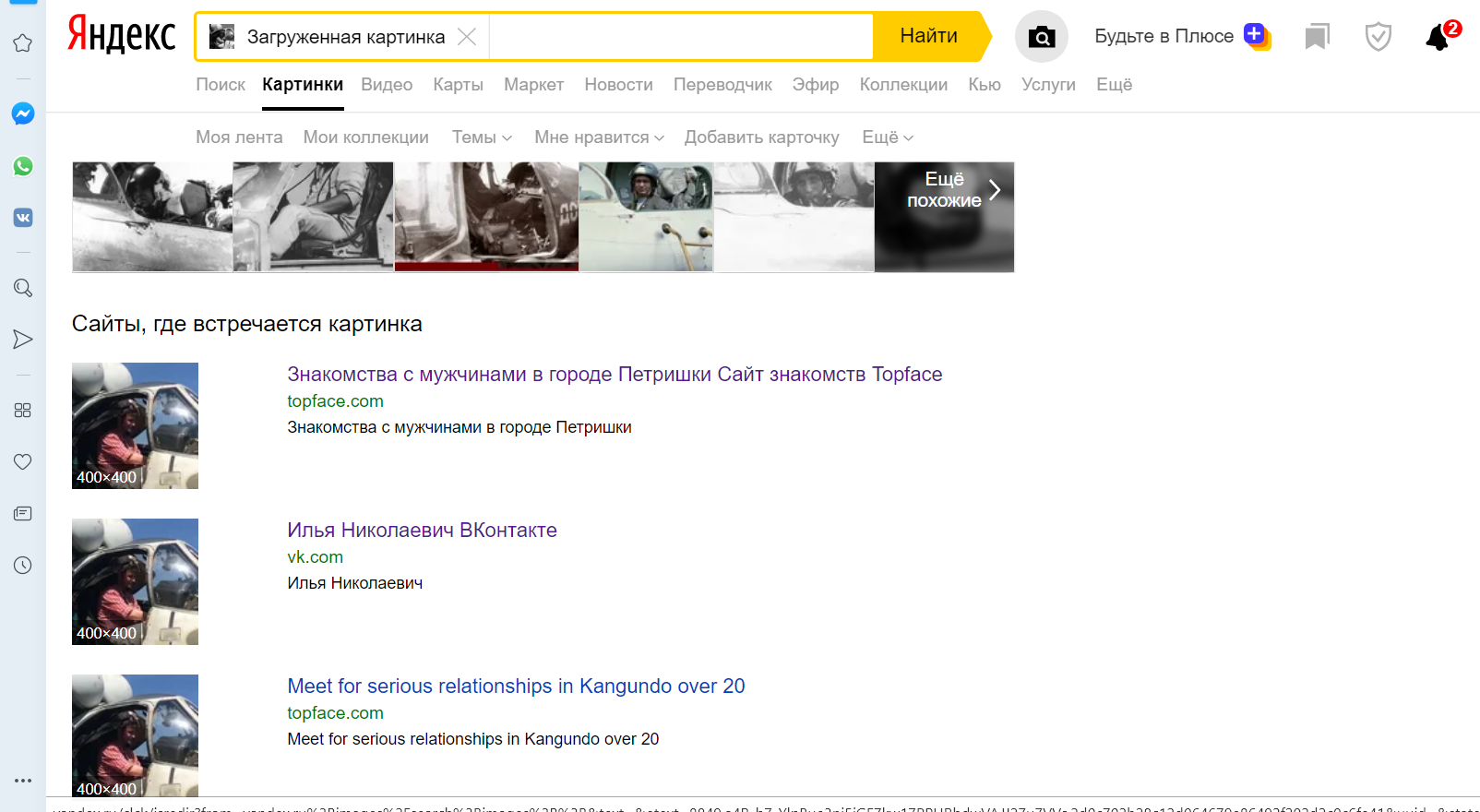Click the sidebar send arrow icon
Viewport: 1480px width, 812px height.
23,340
